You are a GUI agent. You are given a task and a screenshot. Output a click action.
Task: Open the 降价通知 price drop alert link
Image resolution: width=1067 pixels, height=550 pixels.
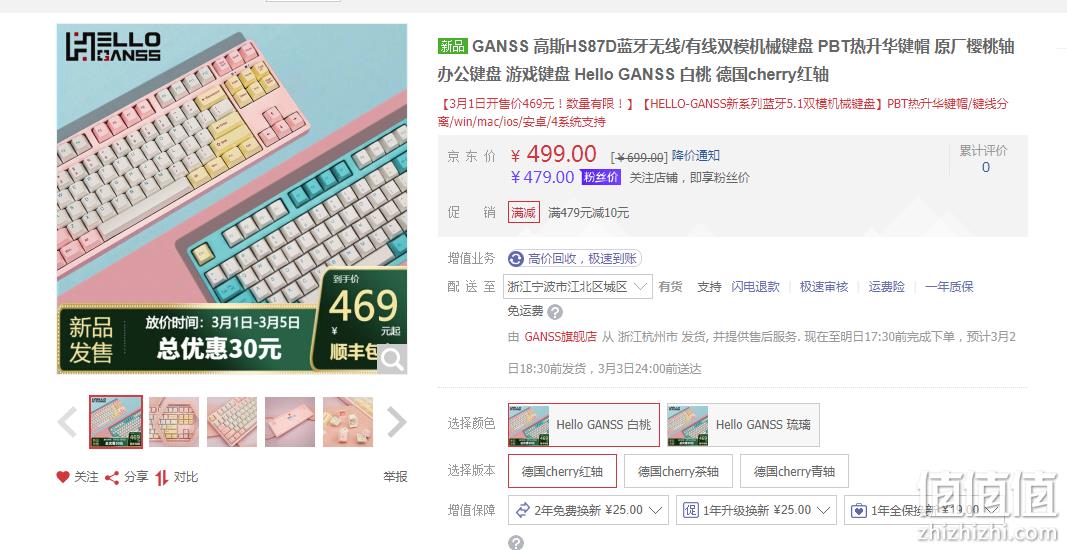[695, 156]
